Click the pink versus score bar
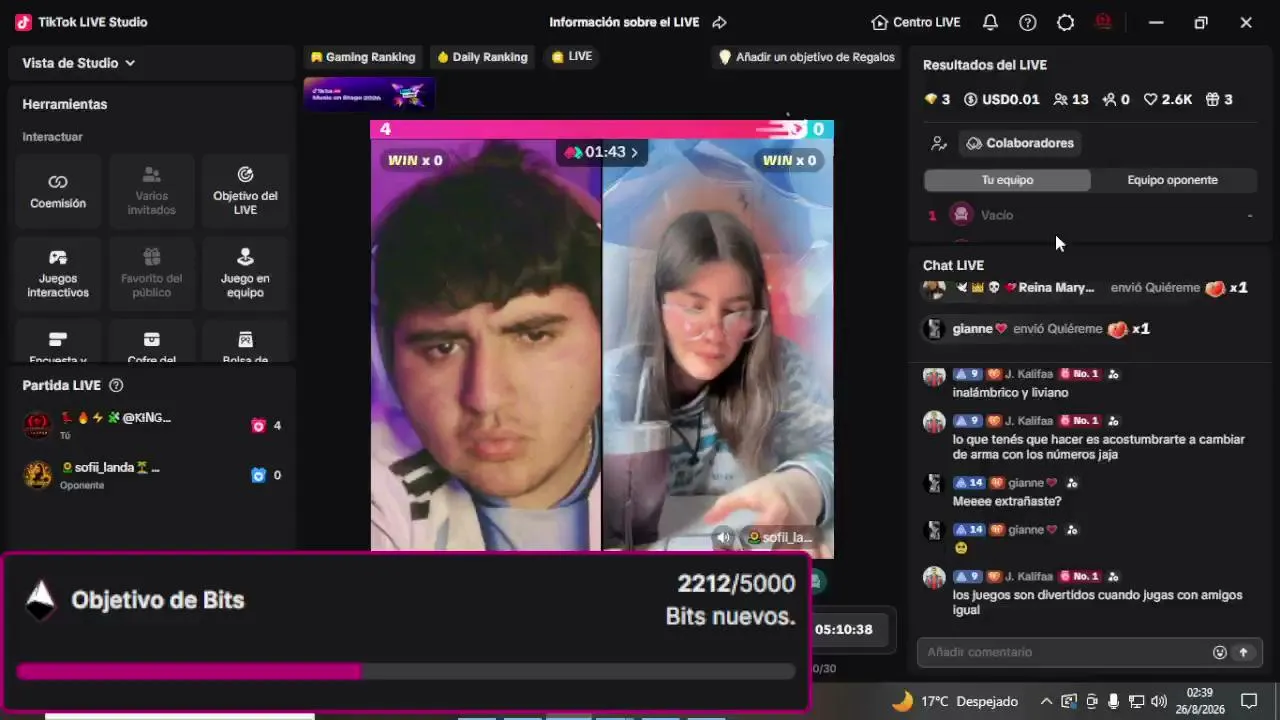1280x720 pixels. 602,129
